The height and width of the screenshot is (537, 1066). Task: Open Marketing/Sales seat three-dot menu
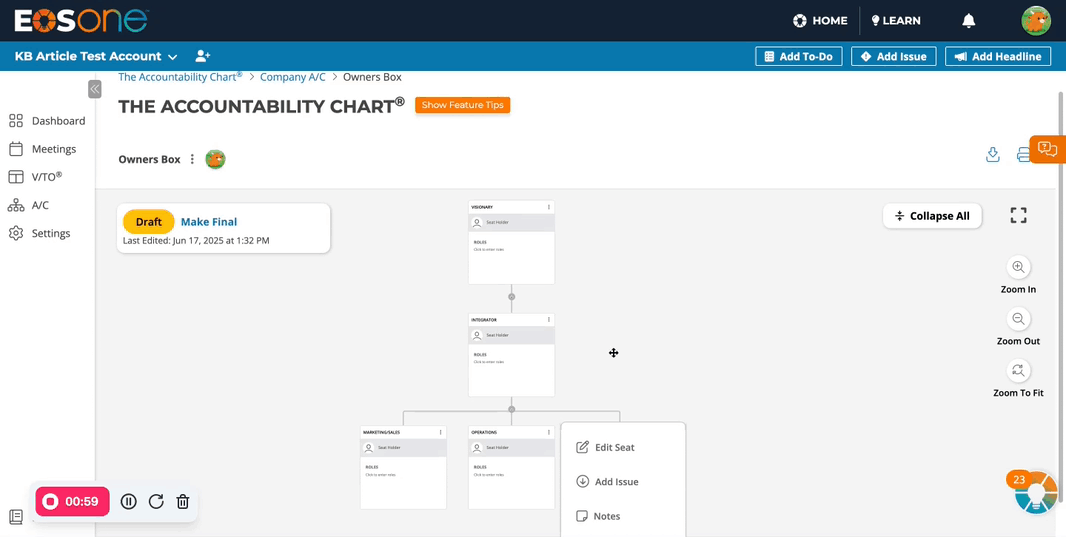pos(441,432)
